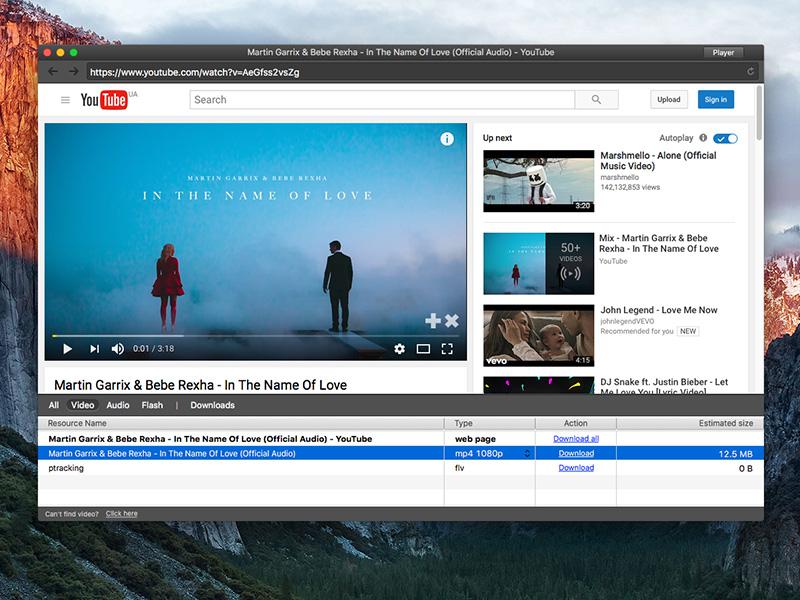800x600 pixels.
Task: Sort by Estimated size column header
Action: click(690, 423)
